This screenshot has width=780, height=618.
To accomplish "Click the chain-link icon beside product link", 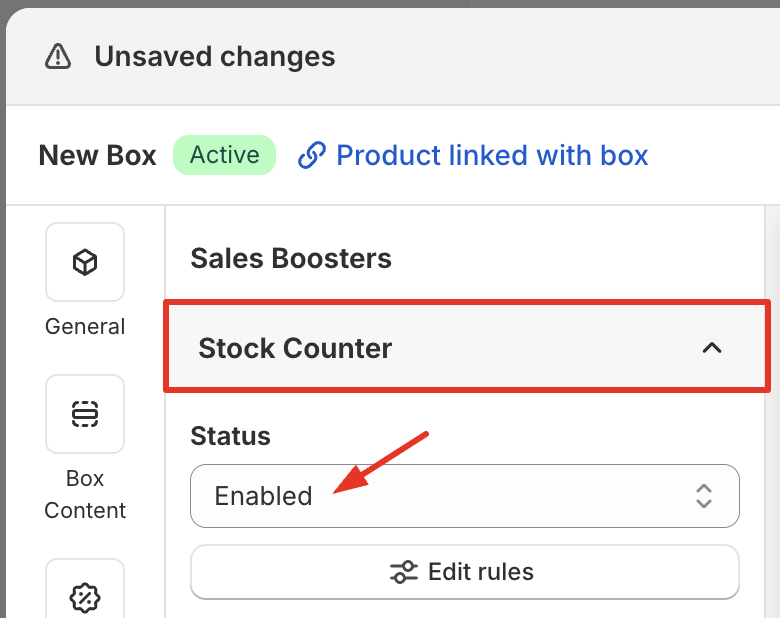I will 312,156.
